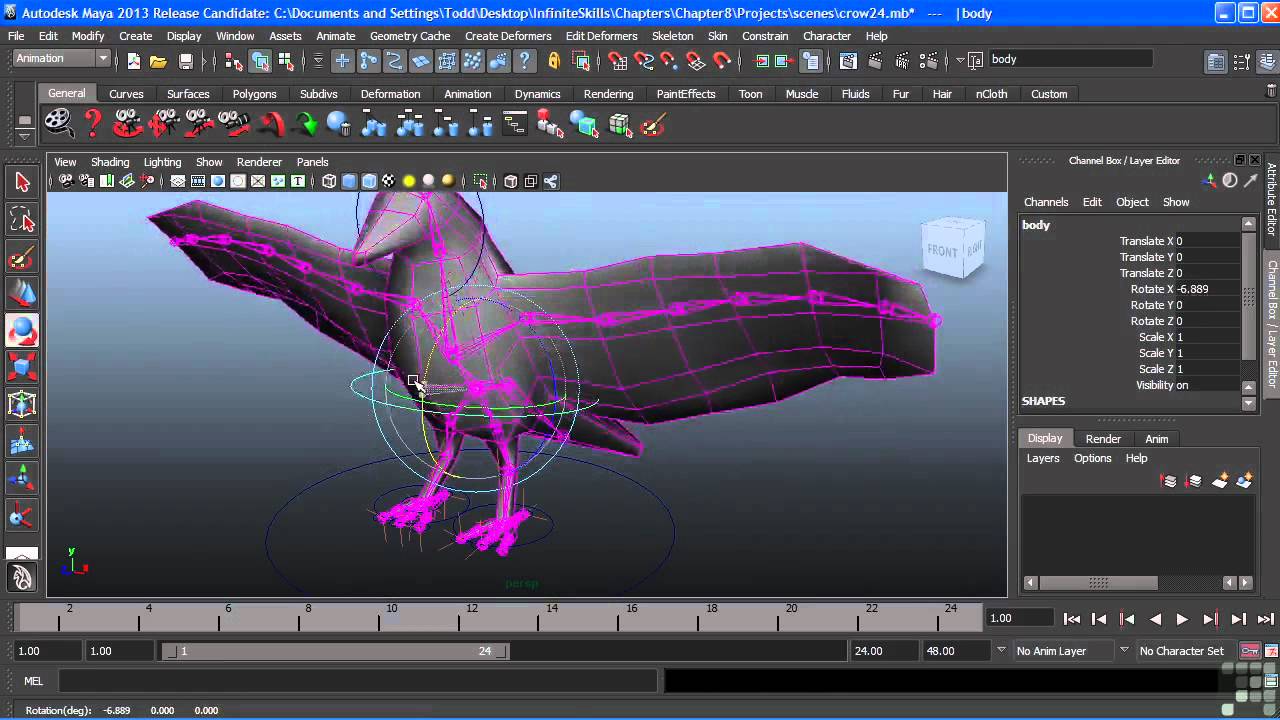Switch to the Anim layer tab
This screenshot has height=720, width=1280.
click(1156, 439)
